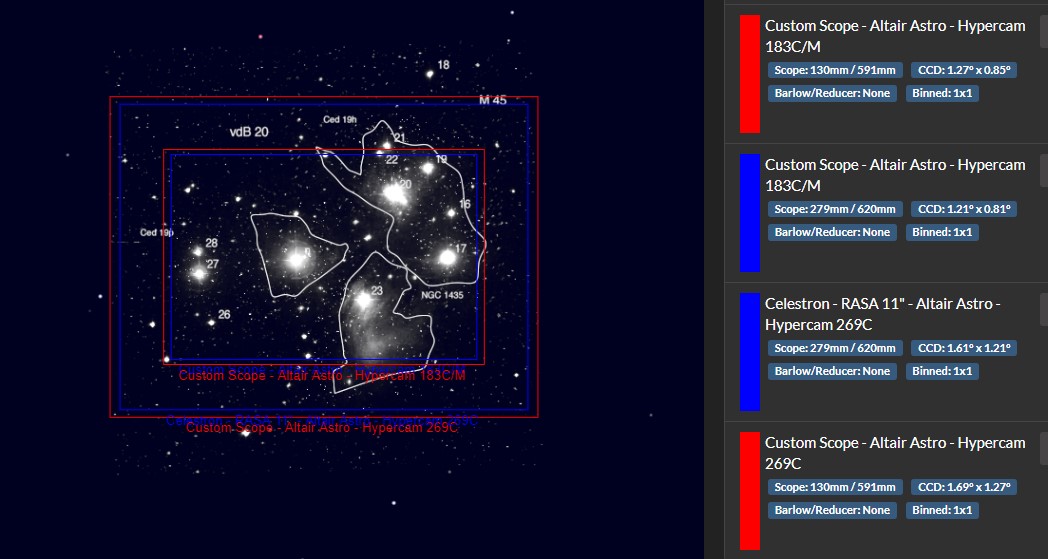Click 'Binned: 1x1' in the RASA 11" card

pyautogui.click(x=942, y=372)
